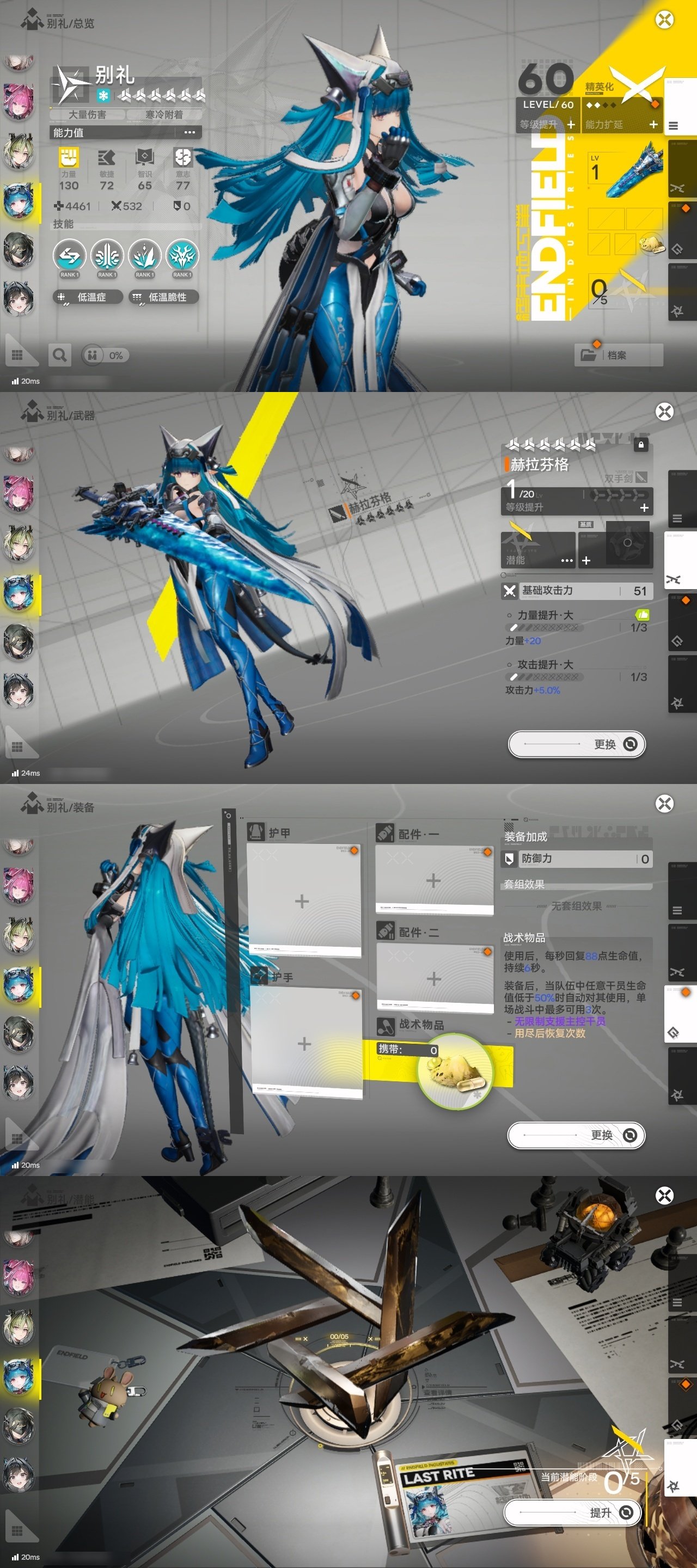Select the 寒冷附着 tag

pyautogui.click(x=164, y=114)
